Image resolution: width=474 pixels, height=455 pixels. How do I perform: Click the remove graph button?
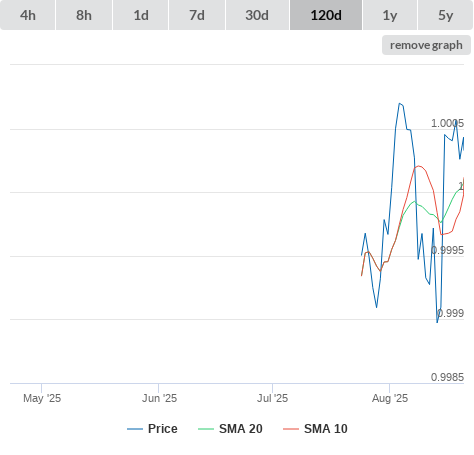pos(426,45)
